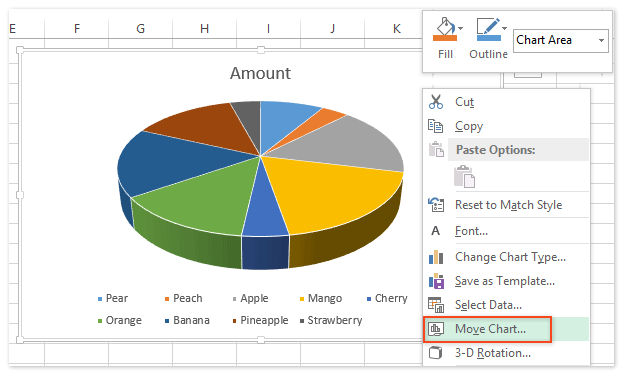Choose Copy from context menu
This screenshot has height=374, width=623.
pyautogui.click(x=469, y=126)
